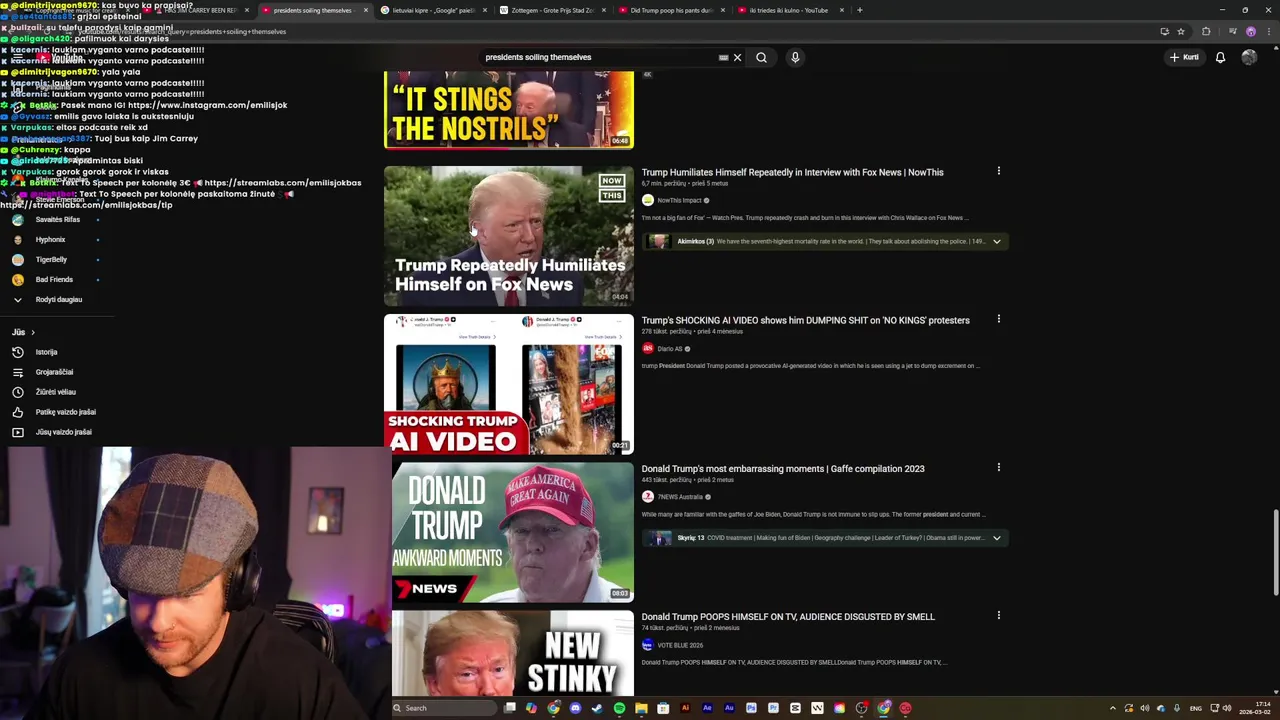This screenshot has width=1280, height=720.
Task: Launch Adobe Photoshop from the taskbar
Action: 751,708
